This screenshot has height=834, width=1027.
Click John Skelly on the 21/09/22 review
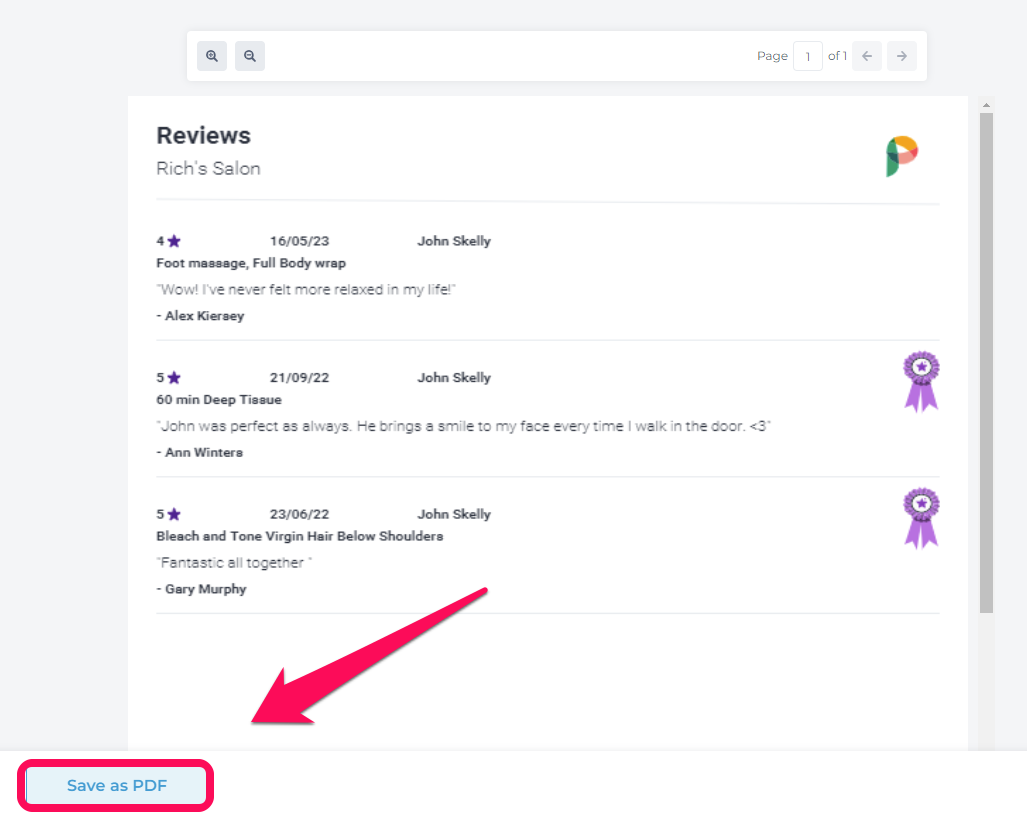(x=454, y=377)
